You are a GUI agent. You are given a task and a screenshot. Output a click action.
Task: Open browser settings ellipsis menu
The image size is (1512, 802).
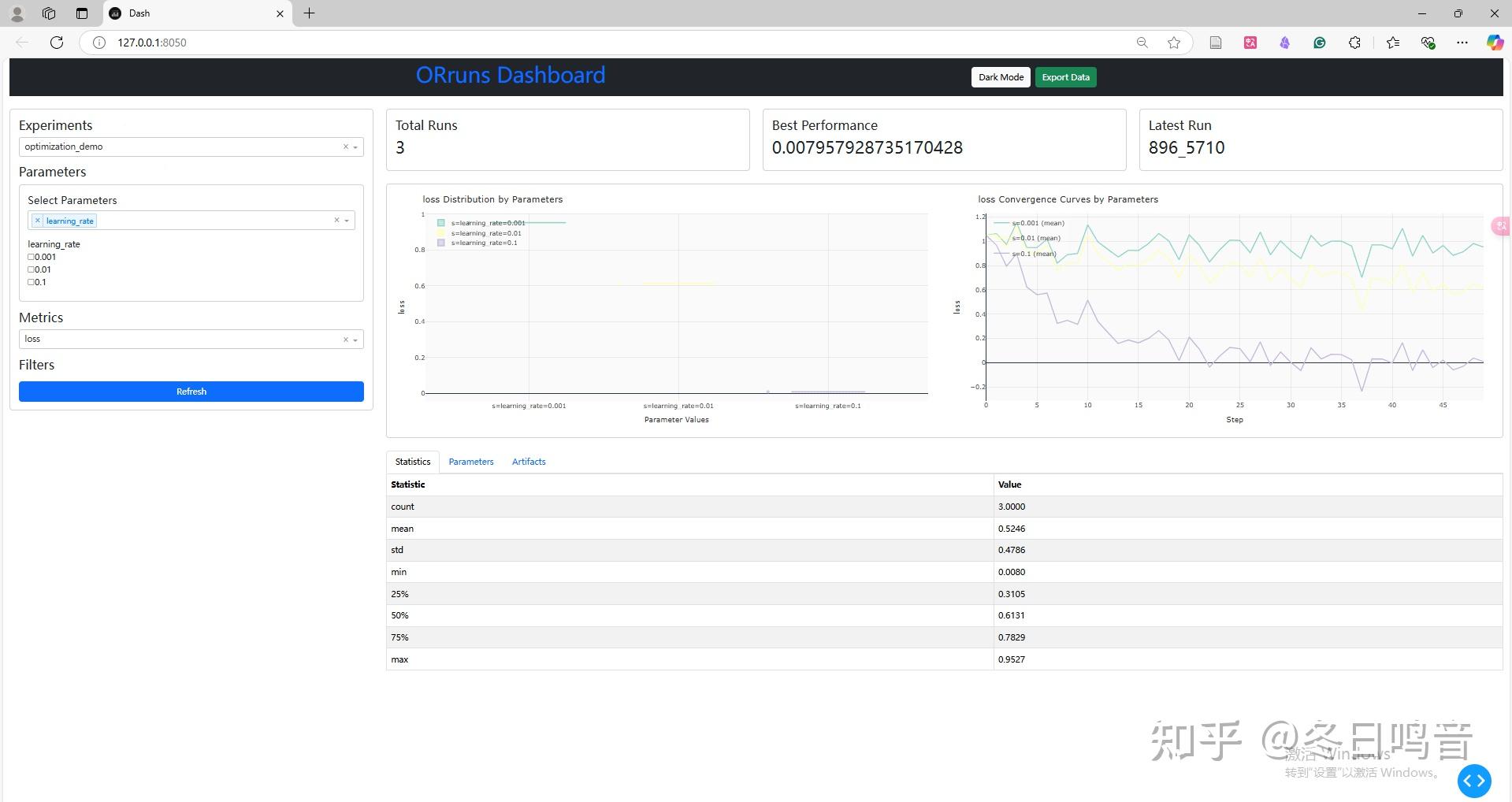[x=1462, y=43]
